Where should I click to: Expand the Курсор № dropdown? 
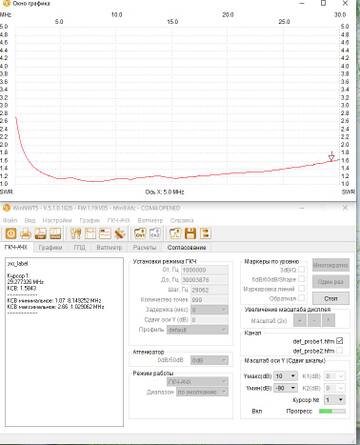click(x=334, y=400)
